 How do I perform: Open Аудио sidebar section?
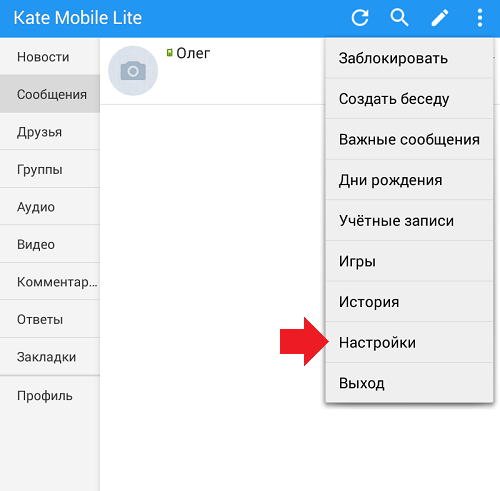tap(50, 207)
